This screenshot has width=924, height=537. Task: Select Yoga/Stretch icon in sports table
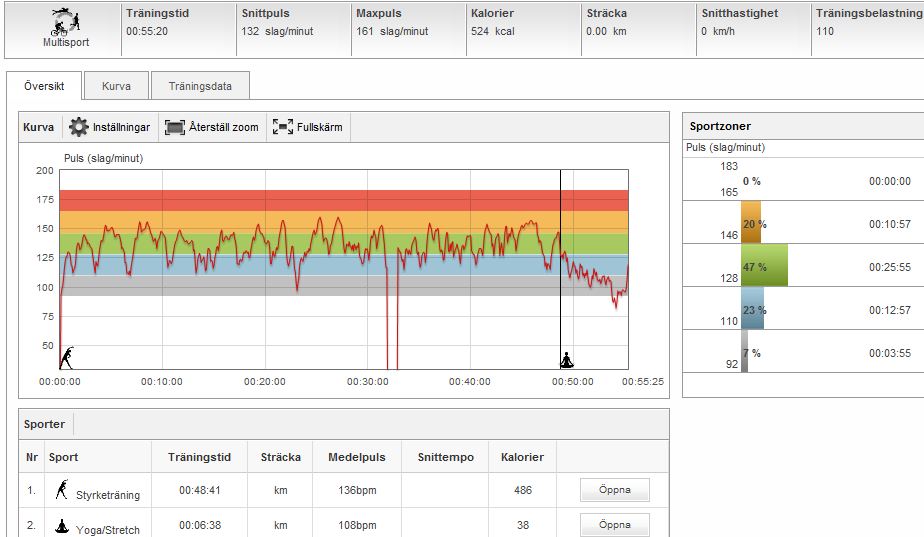(x=62, y=524)
